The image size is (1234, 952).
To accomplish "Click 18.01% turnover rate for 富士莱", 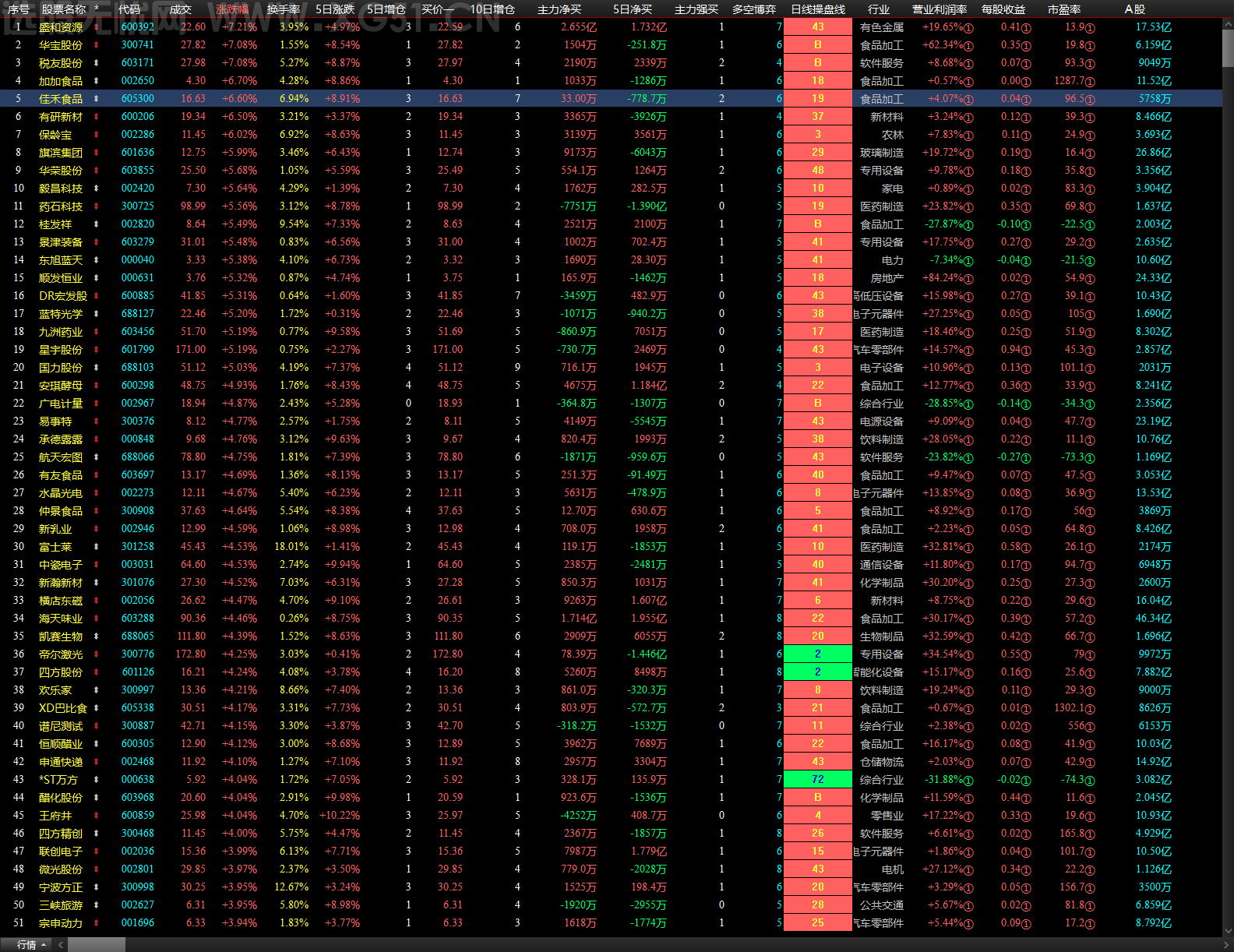I will click(x=291, y=547).
